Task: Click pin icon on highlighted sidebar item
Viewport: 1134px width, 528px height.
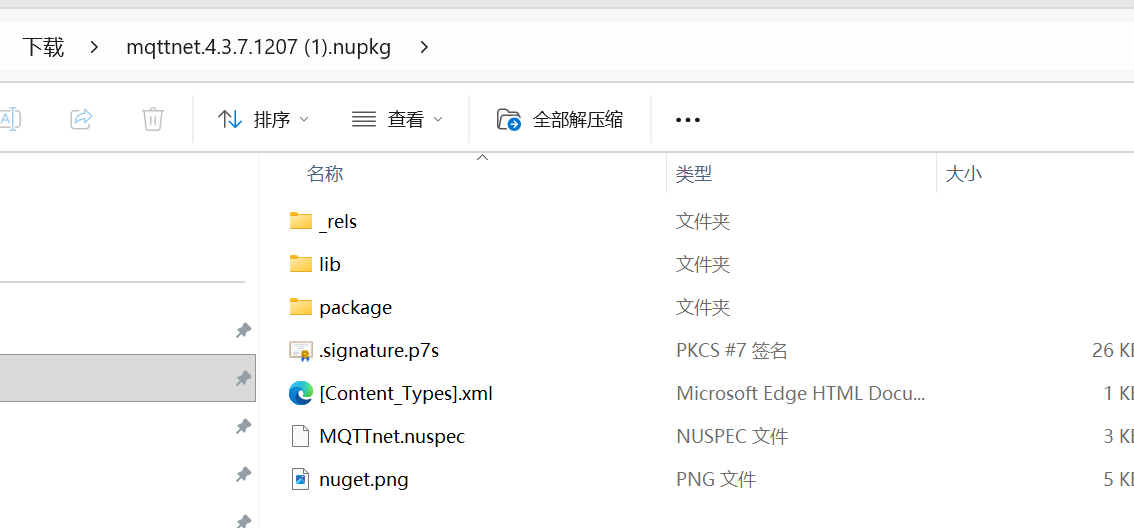Action: coord(244,378)
